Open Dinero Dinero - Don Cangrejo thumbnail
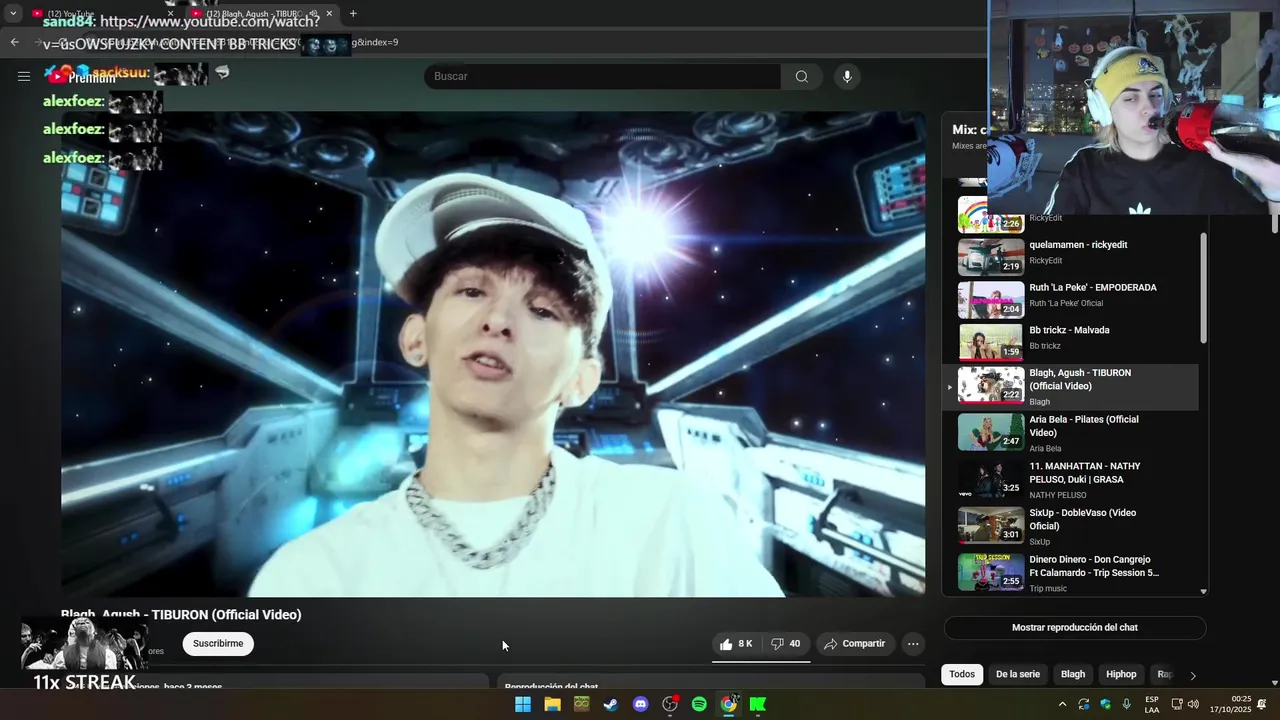This screenshot has width=1280, height=720. [x=991, y=572]
